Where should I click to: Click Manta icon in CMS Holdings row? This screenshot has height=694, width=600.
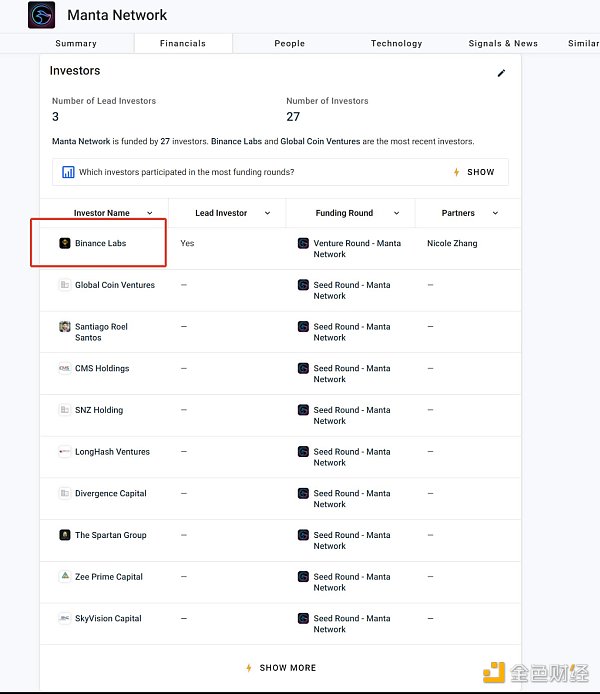click(303, 368)
